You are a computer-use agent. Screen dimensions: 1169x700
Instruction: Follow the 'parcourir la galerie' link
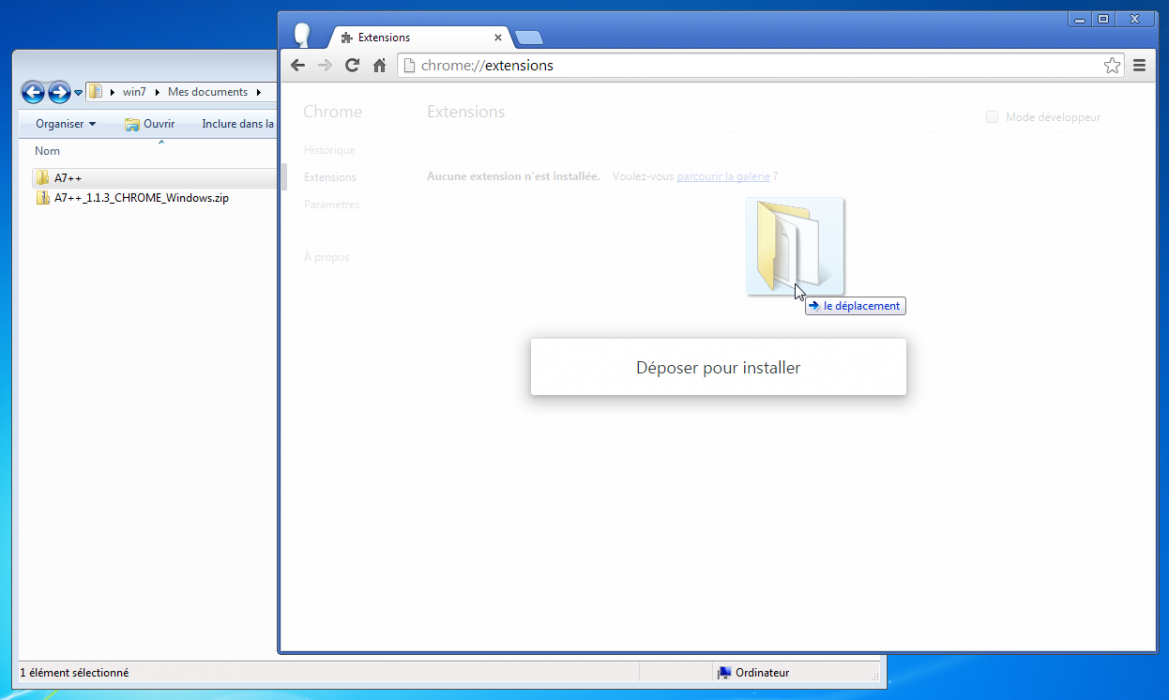tap(723, 176)
